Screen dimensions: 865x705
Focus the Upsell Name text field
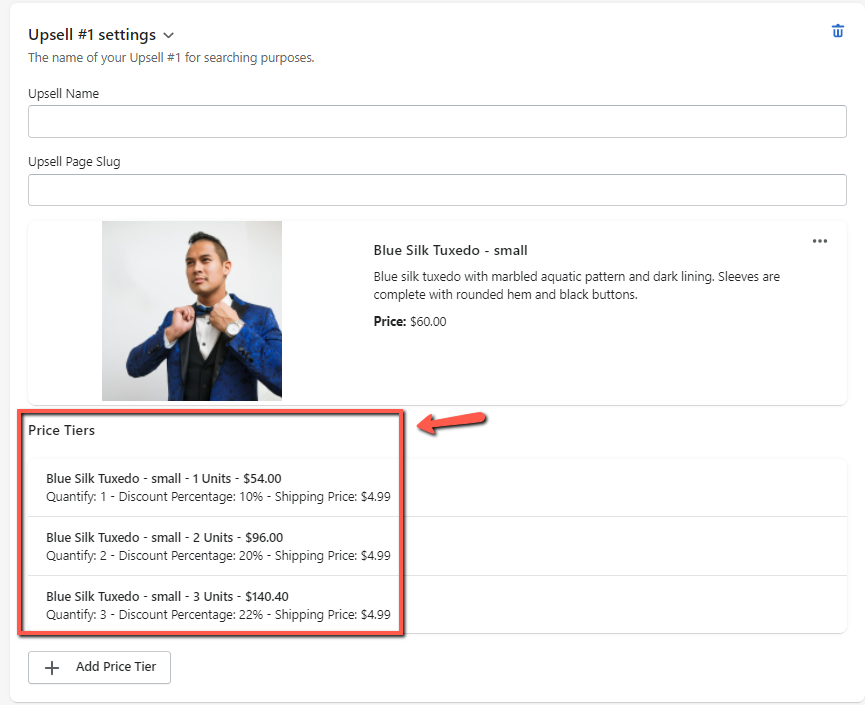437,122
